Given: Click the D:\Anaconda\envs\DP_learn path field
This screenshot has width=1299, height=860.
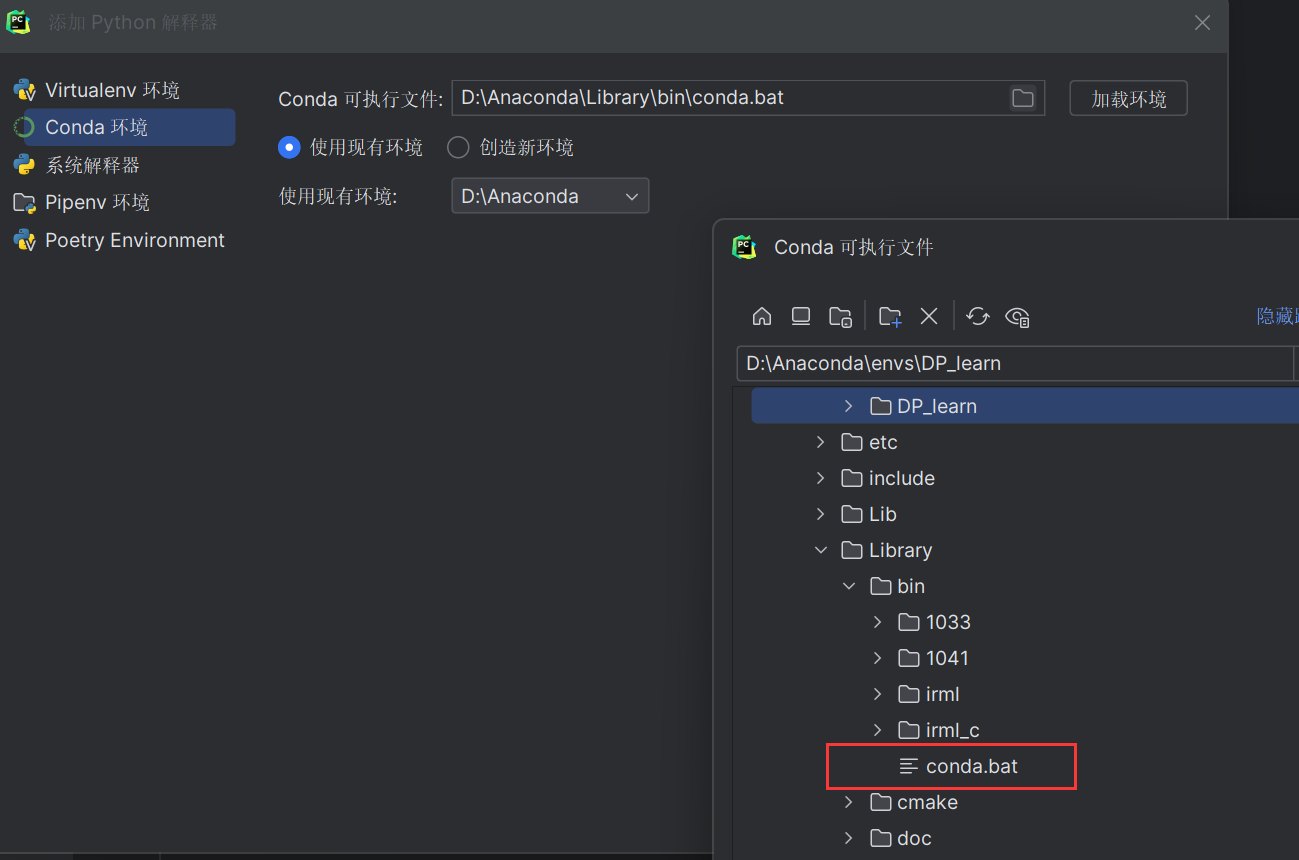Looking at the screenshot, I should click(1015, 363).
